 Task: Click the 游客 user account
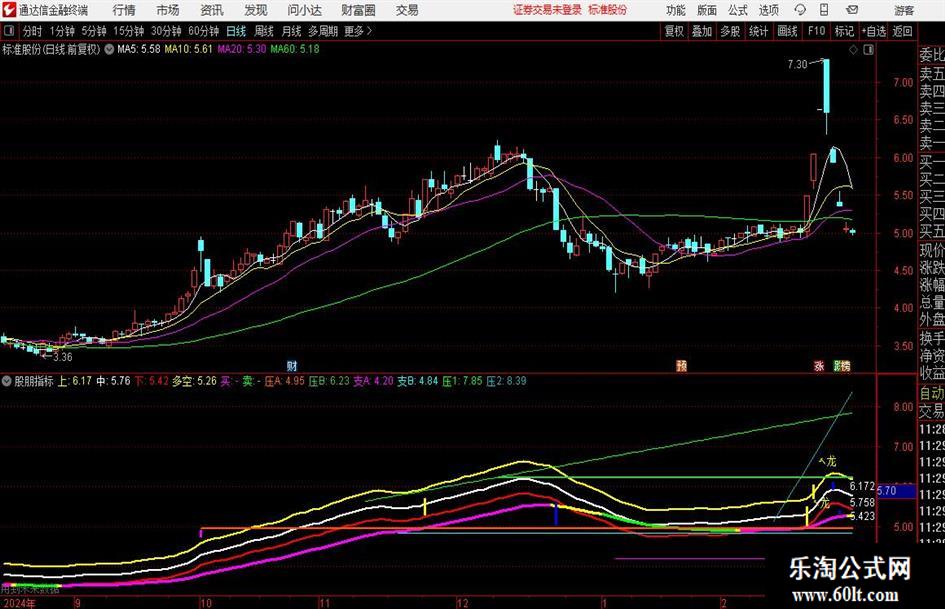pos(903,10)
